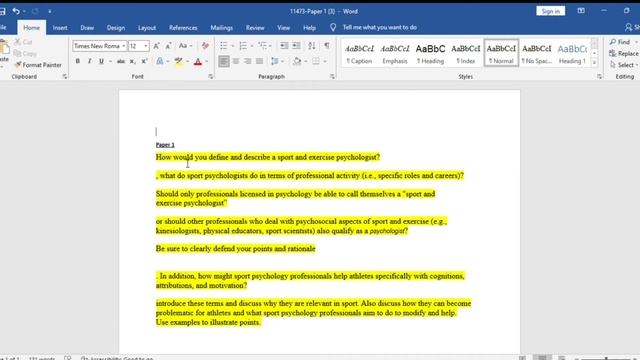This screenshot has height=360, width=640.
Task: Apply superscript formatting
Action: (144, 61)
